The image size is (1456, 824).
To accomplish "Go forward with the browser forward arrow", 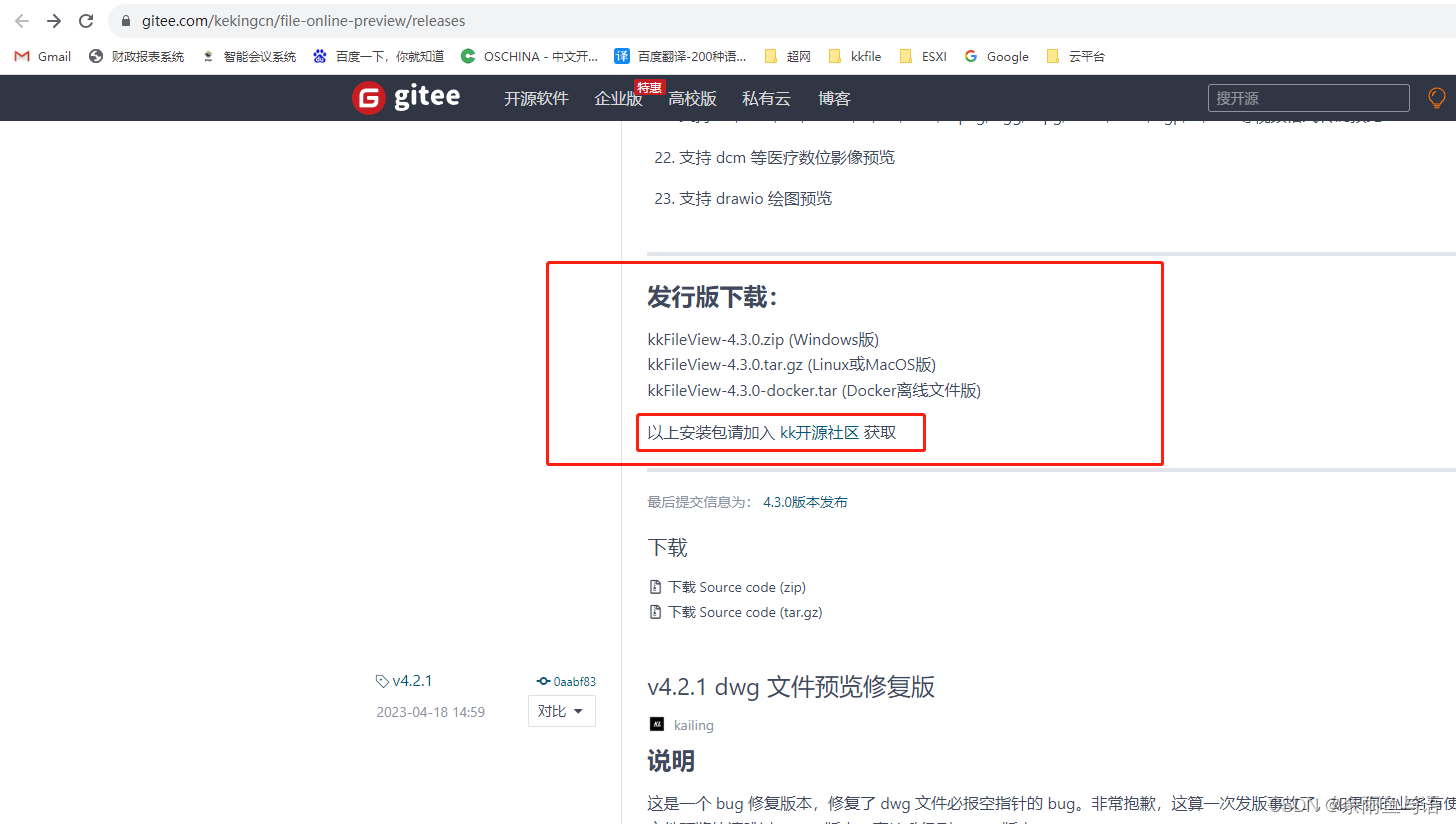I will 54,20.
